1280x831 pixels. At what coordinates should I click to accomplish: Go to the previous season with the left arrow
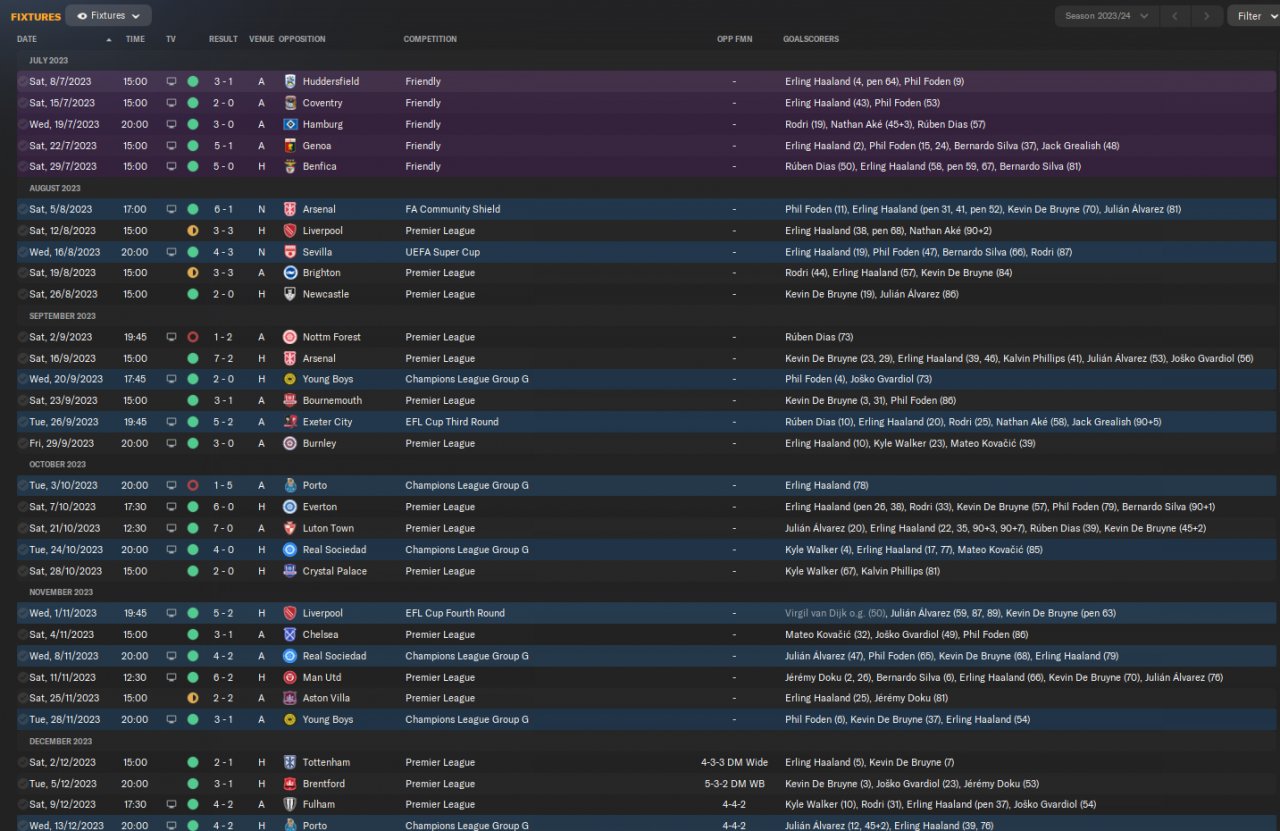1177,16
